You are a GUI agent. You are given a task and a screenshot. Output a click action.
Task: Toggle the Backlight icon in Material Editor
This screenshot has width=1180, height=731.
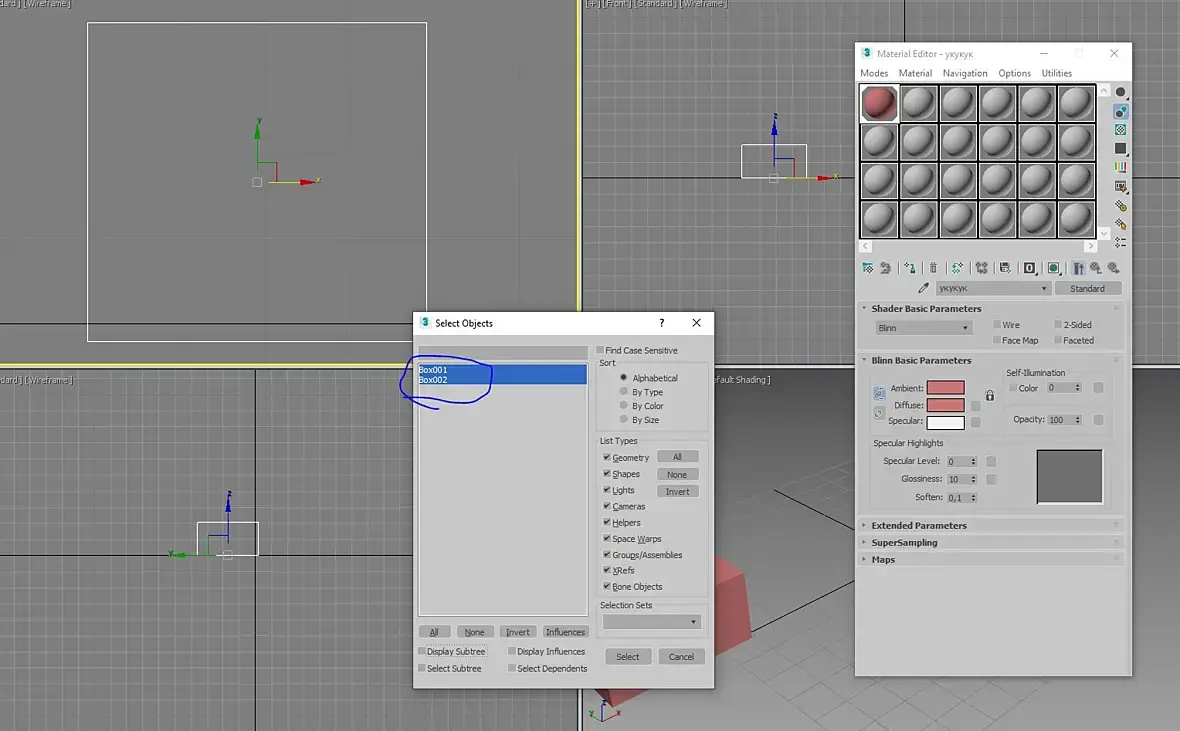tap(1120, 111)
